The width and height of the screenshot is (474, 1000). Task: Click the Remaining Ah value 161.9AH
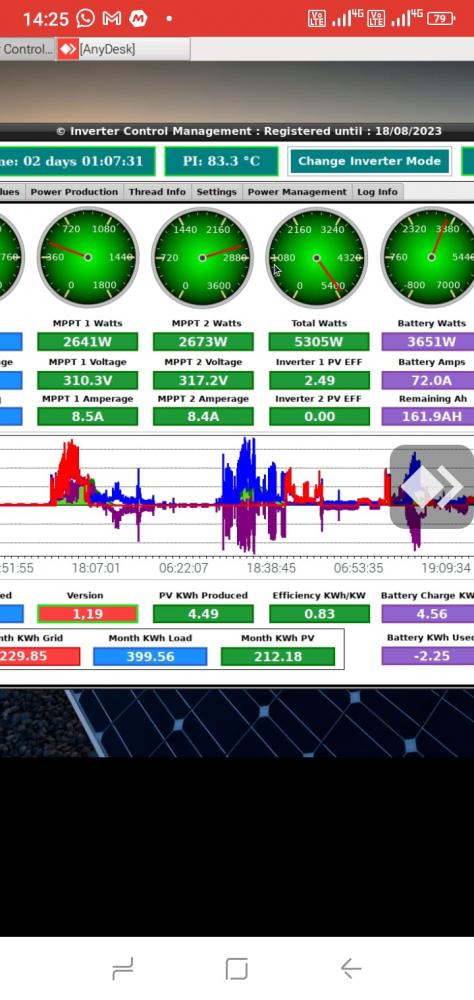(428, 416)
